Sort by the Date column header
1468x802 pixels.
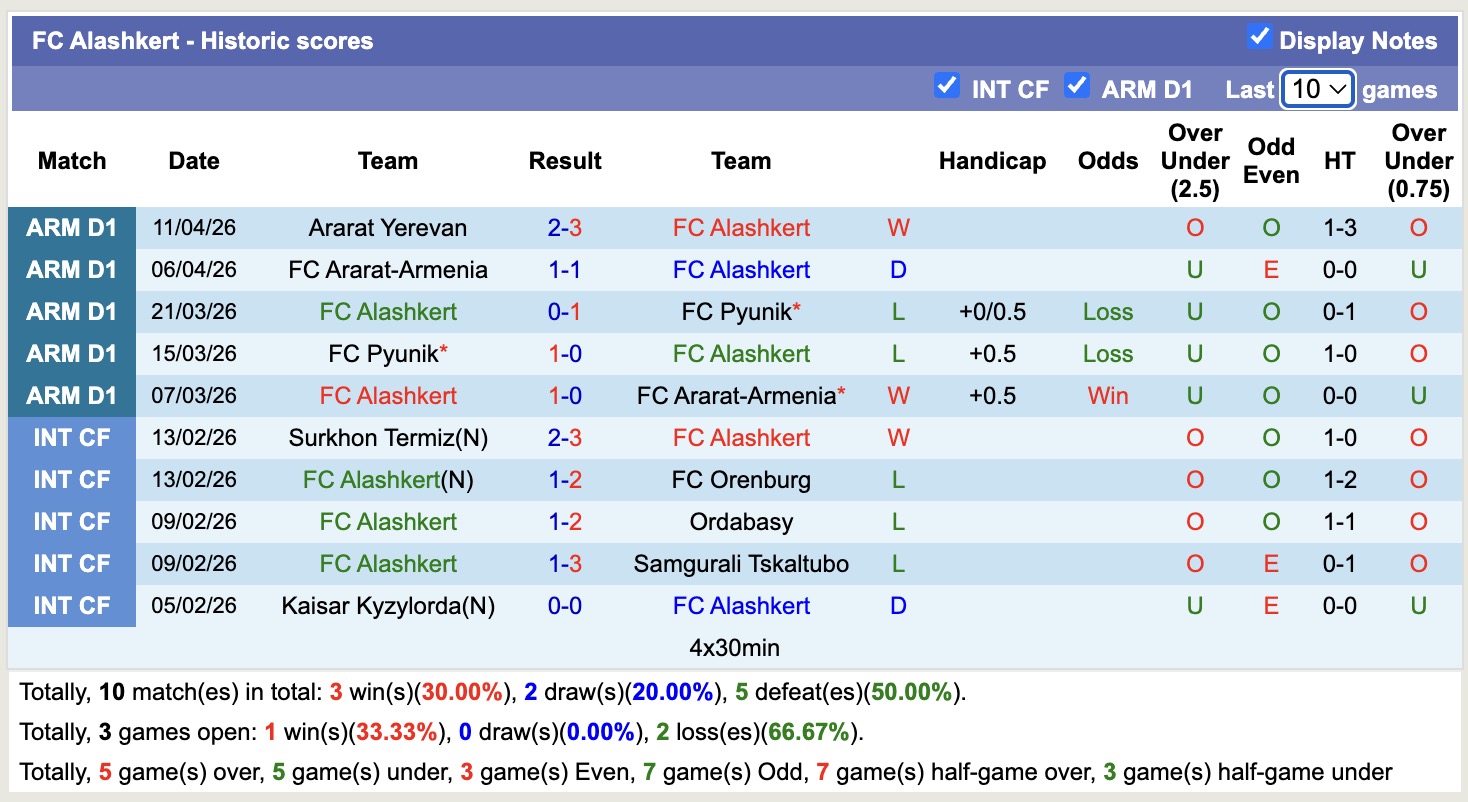(x=193, y=160)
